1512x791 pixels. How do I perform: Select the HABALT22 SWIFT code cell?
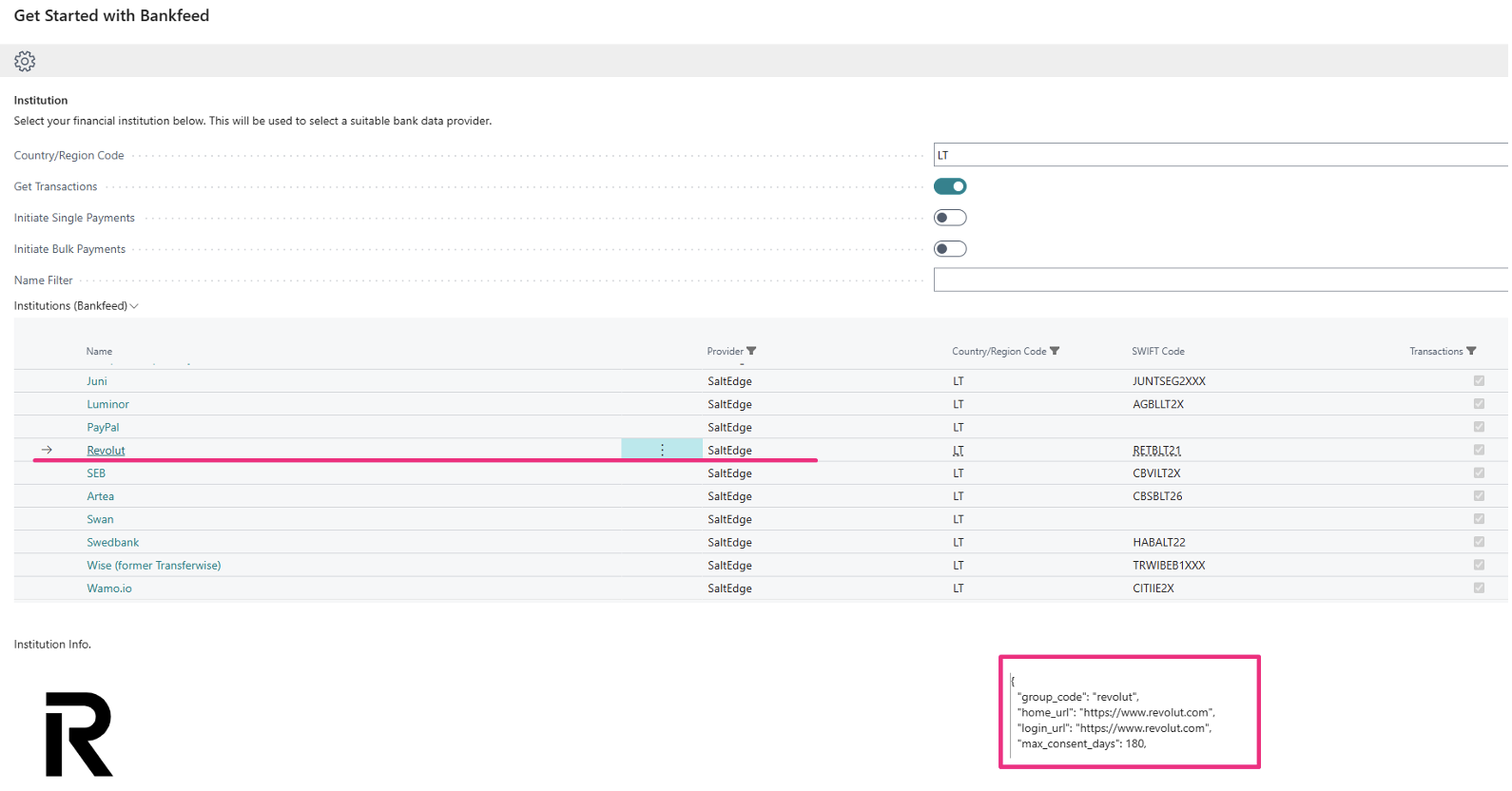click(1159, 542)
